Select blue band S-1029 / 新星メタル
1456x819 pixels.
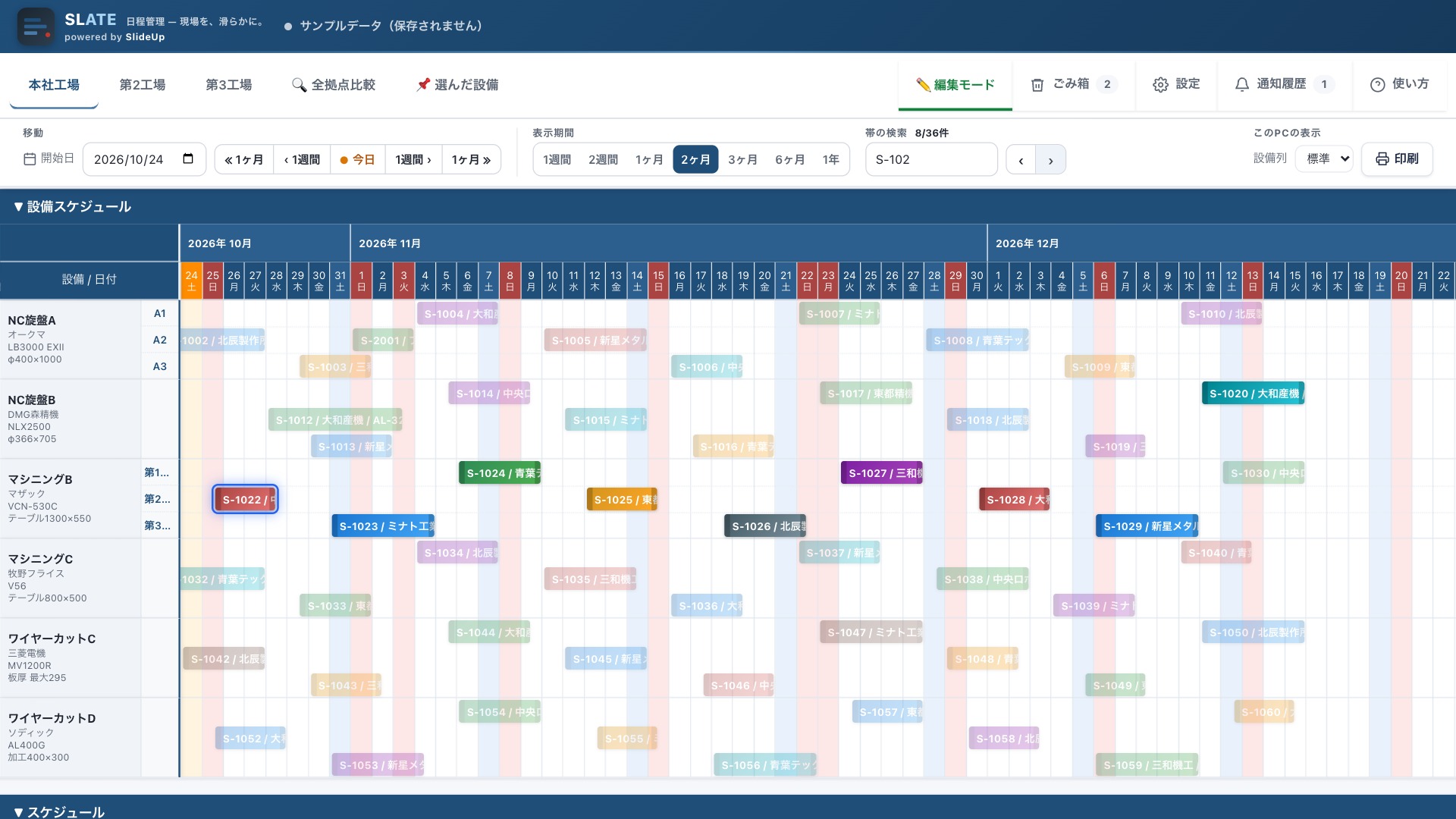1147,526
